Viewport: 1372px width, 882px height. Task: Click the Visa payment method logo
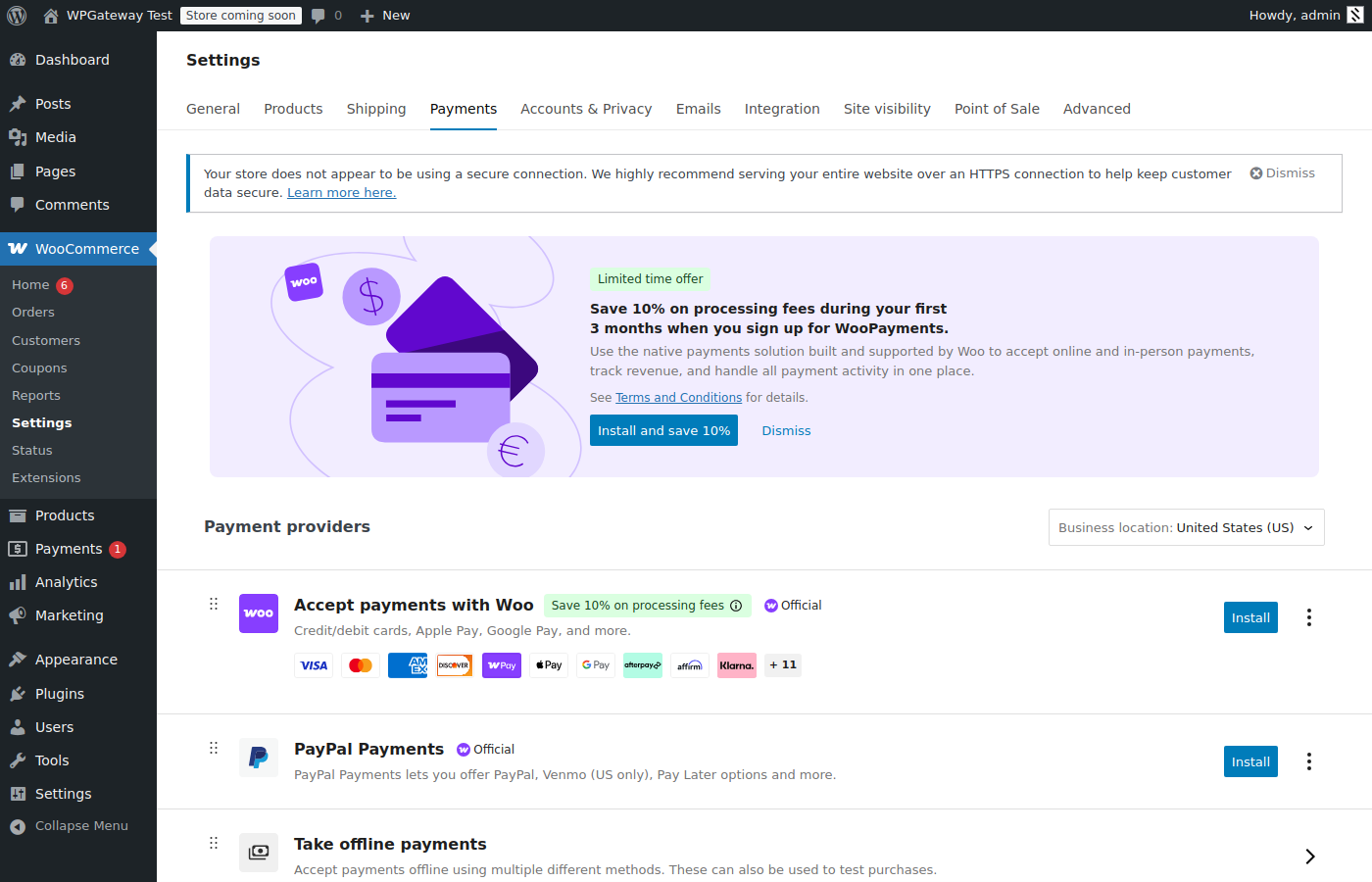[314, 665]
